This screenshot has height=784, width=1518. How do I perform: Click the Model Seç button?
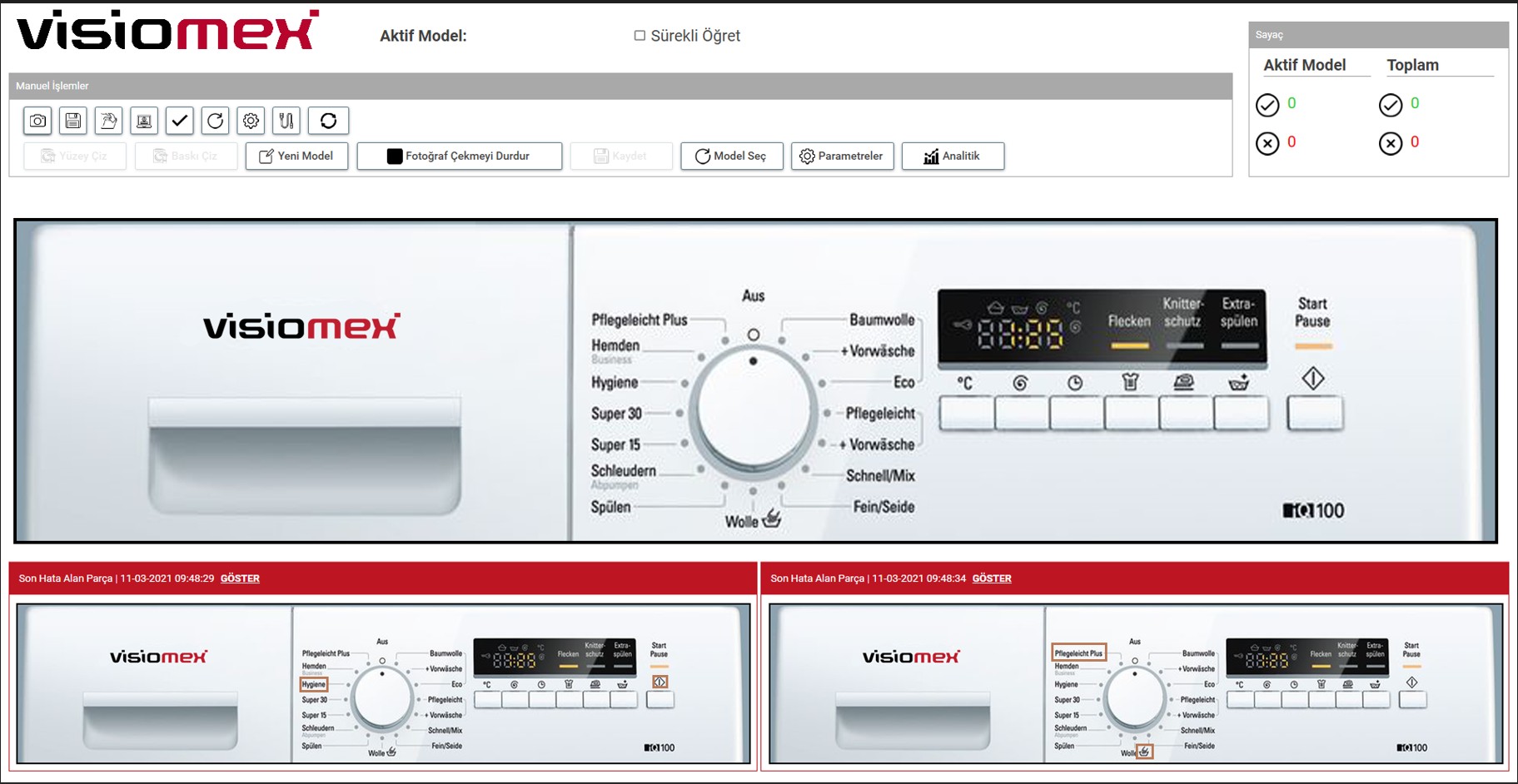click(731, 156)
